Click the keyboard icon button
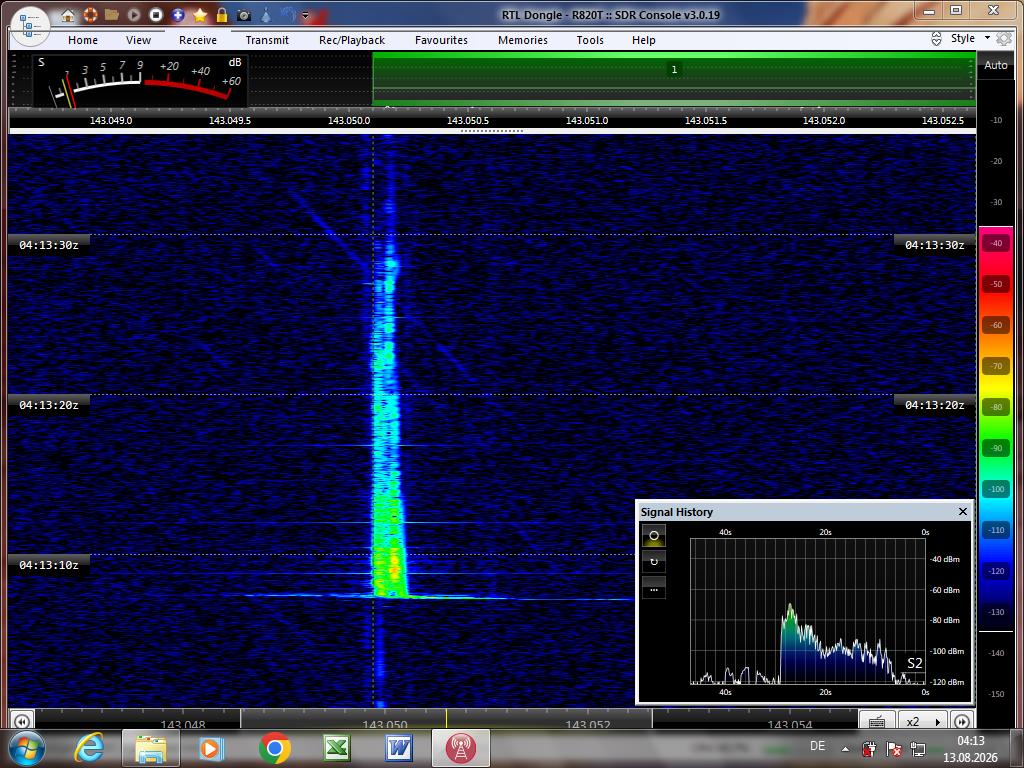 [x=877, y=721]
